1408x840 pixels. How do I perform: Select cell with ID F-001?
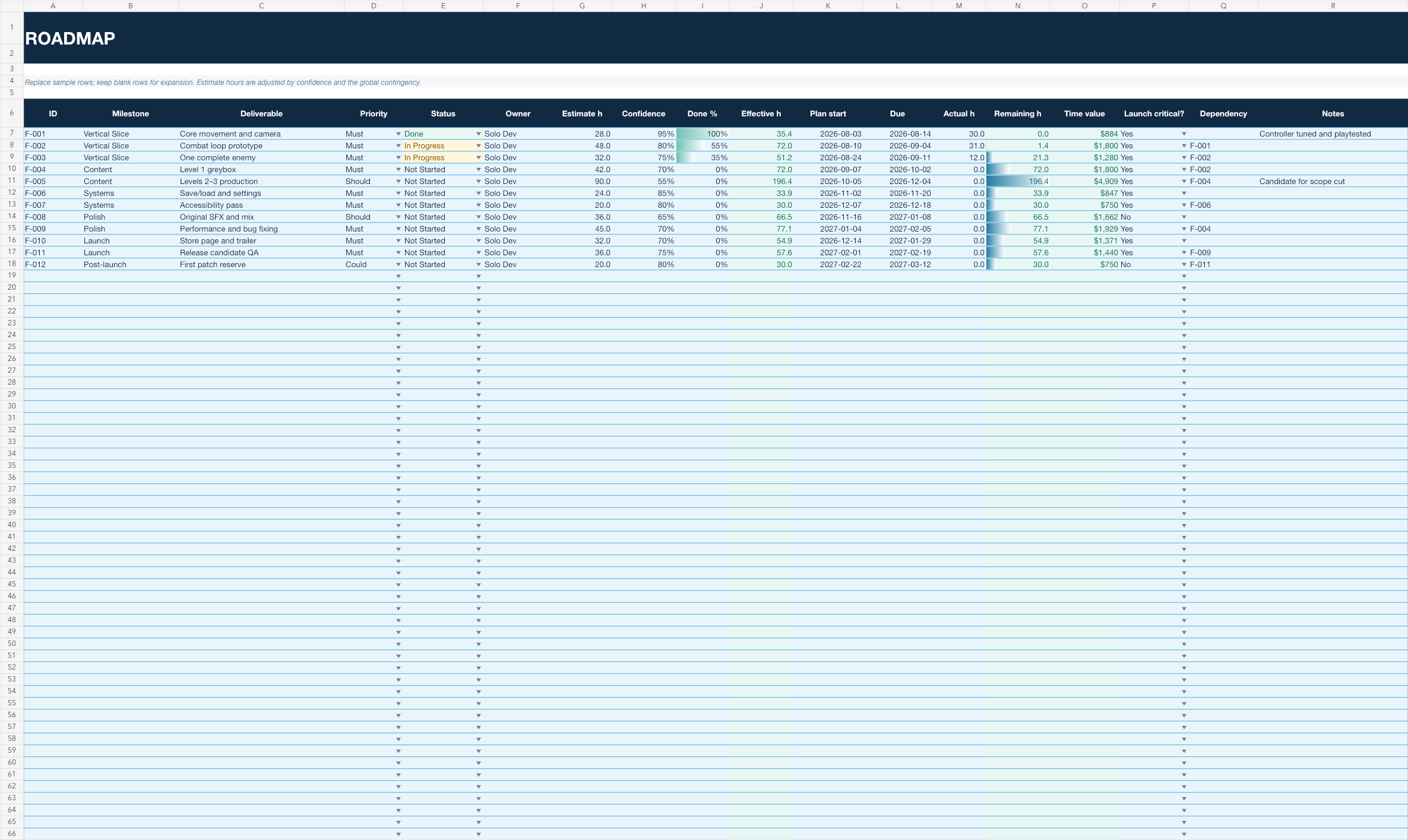(x=53, y=134)
